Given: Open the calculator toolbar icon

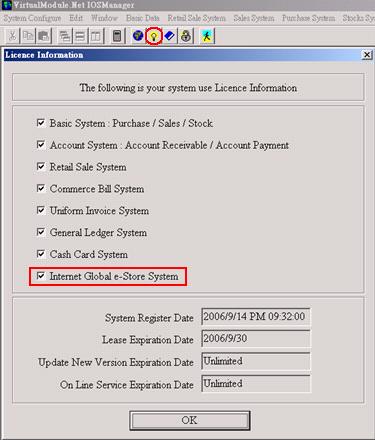Looking at the screenshot, I should pyautogui.click(x=117, y=36).
